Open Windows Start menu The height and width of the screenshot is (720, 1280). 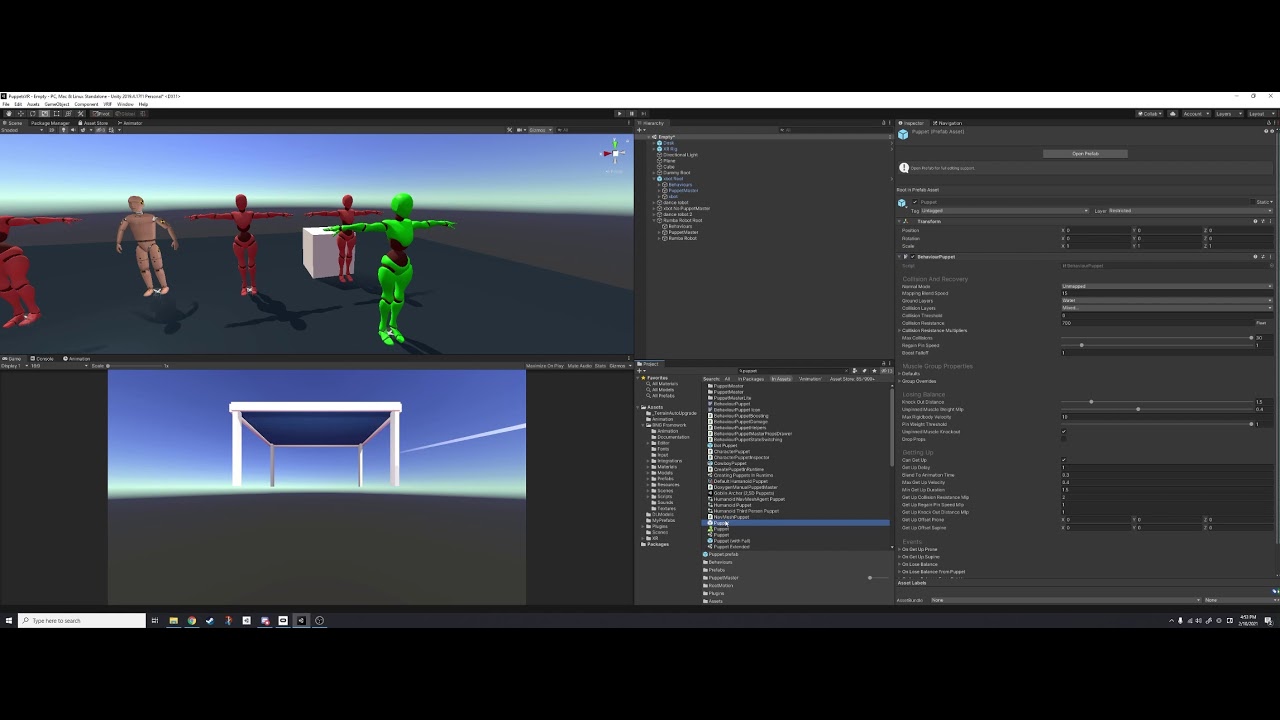coord(9,621)
